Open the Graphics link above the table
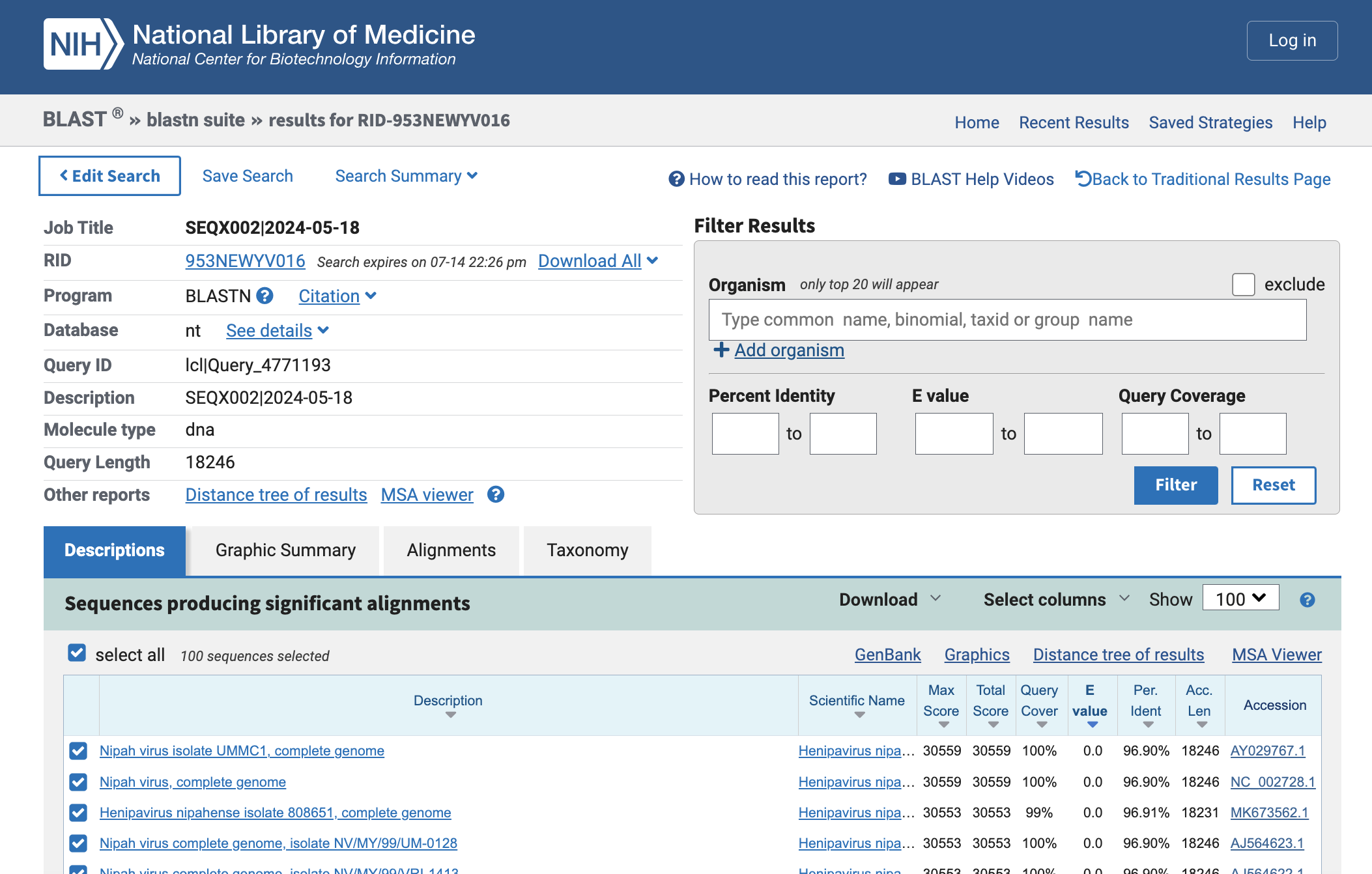This screenshot has height=874, width=1372. tap(977, 655)
